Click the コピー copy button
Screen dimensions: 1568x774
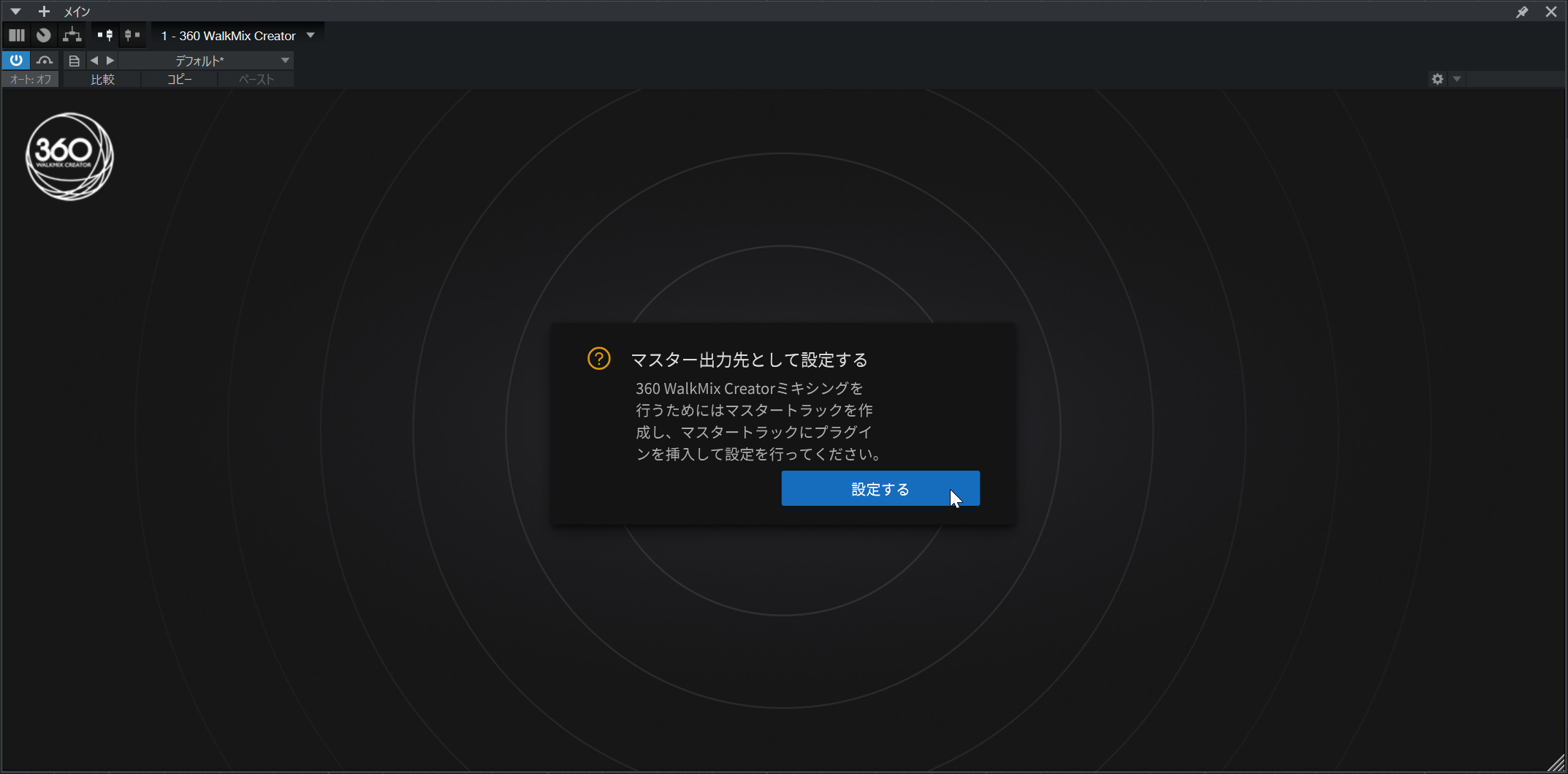pos(180,79)
